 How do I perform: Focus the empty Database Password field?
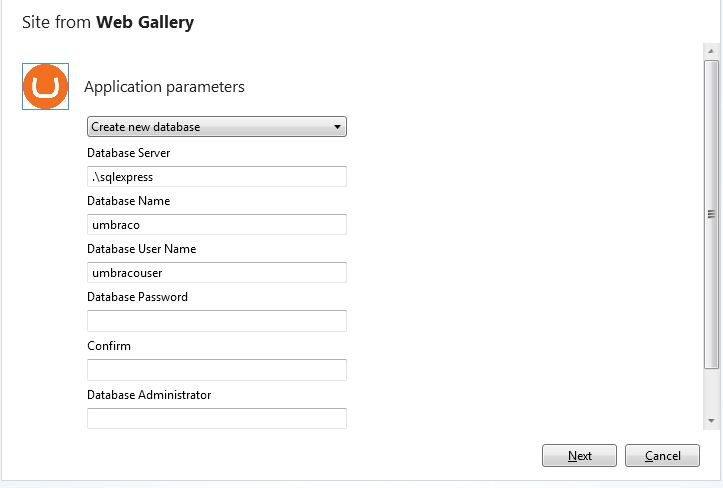tap(217, 321)
